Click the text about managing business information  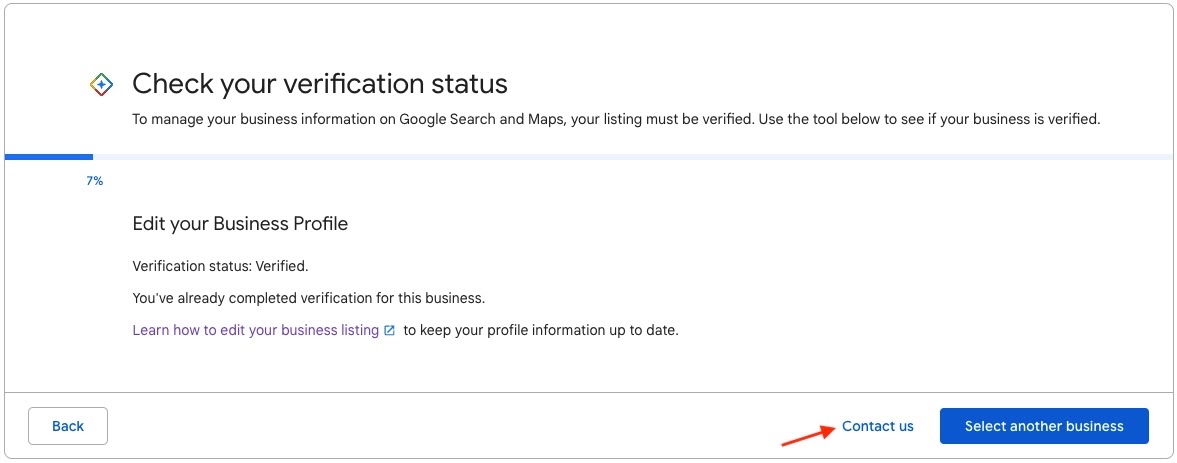(300, 120)
